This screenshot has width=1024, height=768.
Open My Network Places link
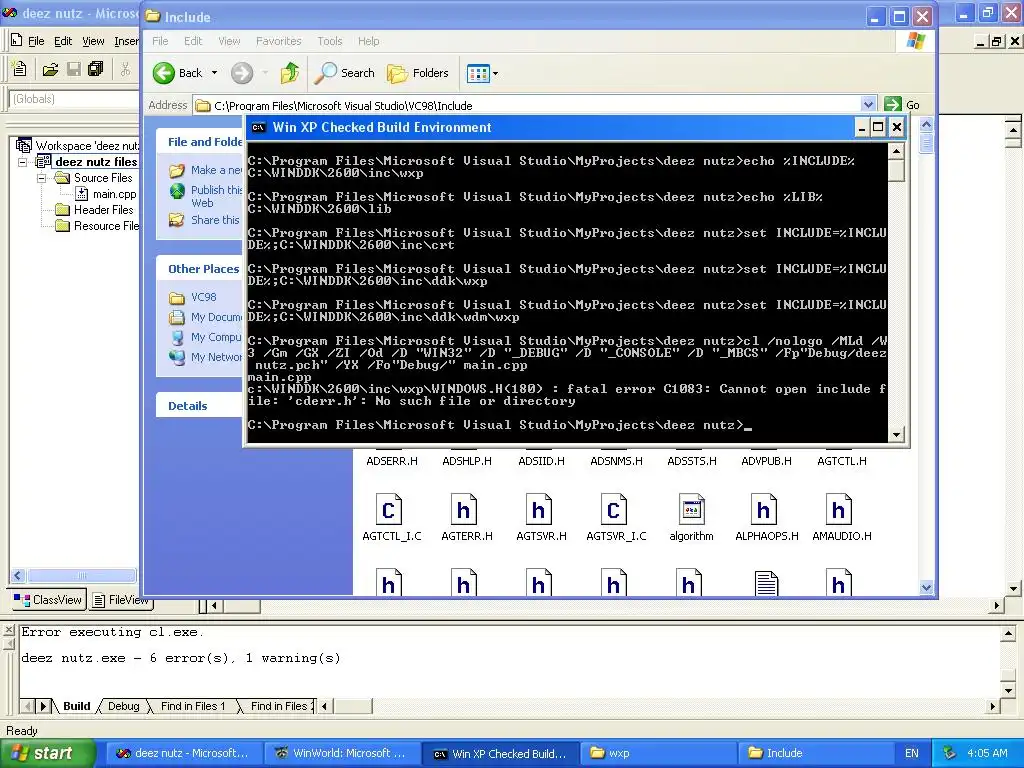coord(216,357)
